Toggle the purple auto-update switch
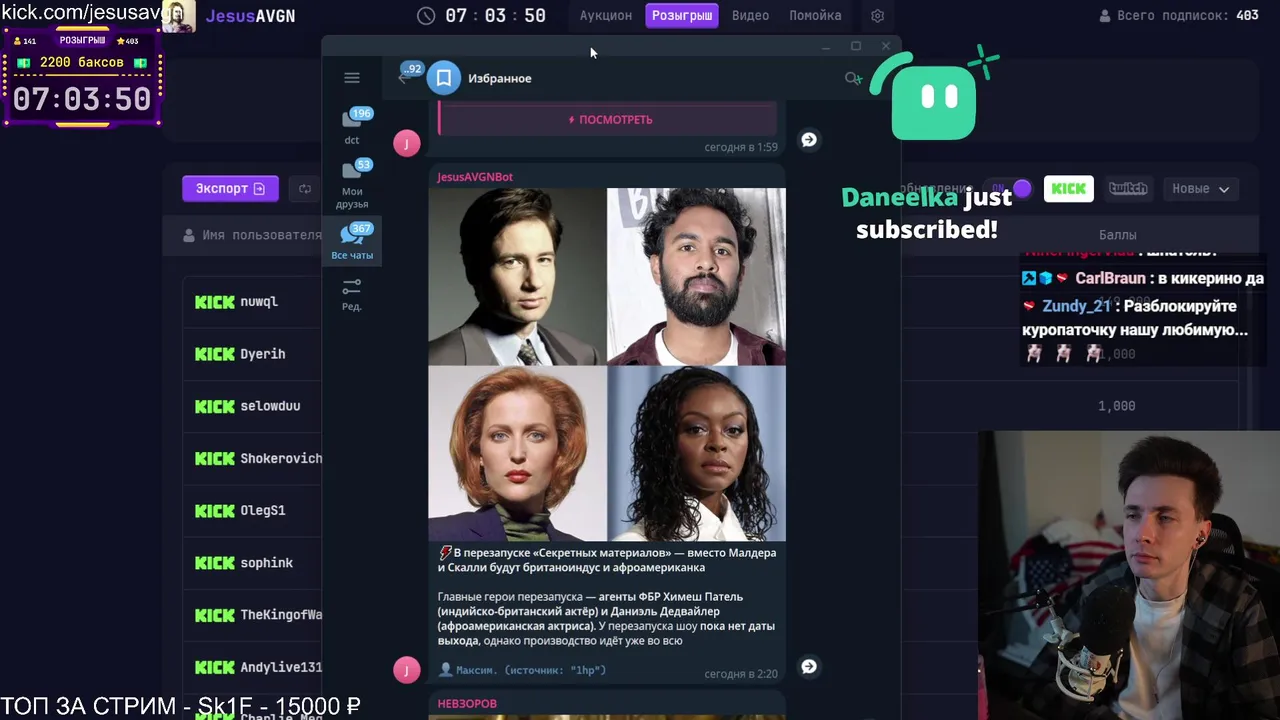The width and height of the screenshot is (1280, 720). click(x=1011, y=188)
